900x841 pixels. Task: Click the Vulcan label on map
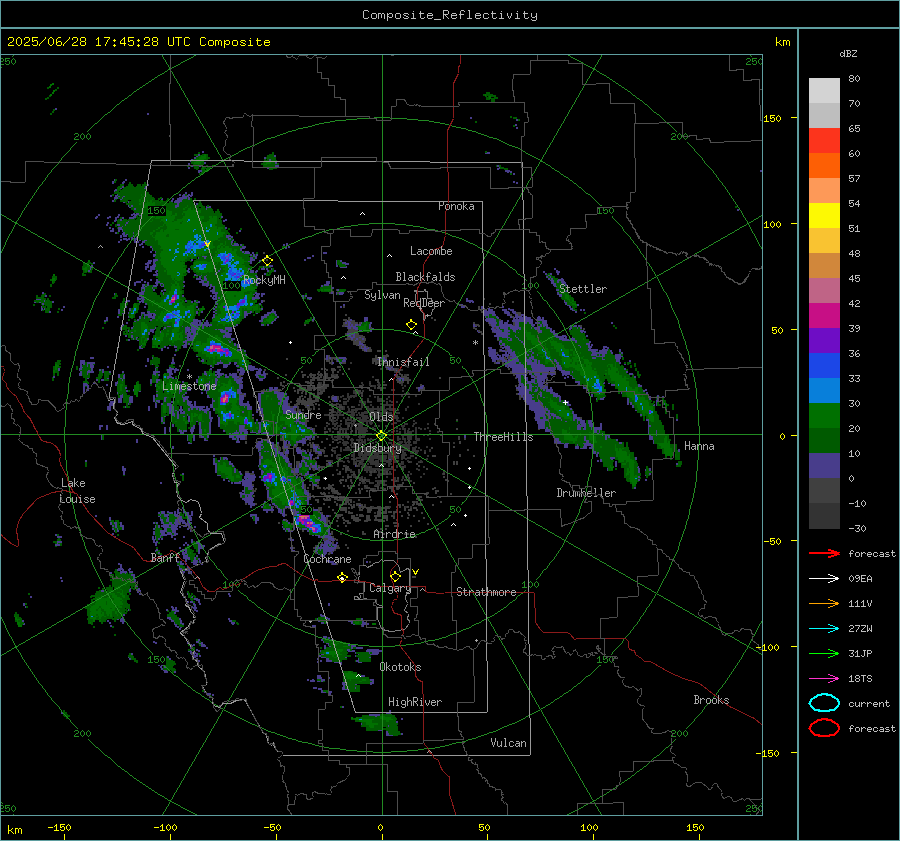[508, 743]
